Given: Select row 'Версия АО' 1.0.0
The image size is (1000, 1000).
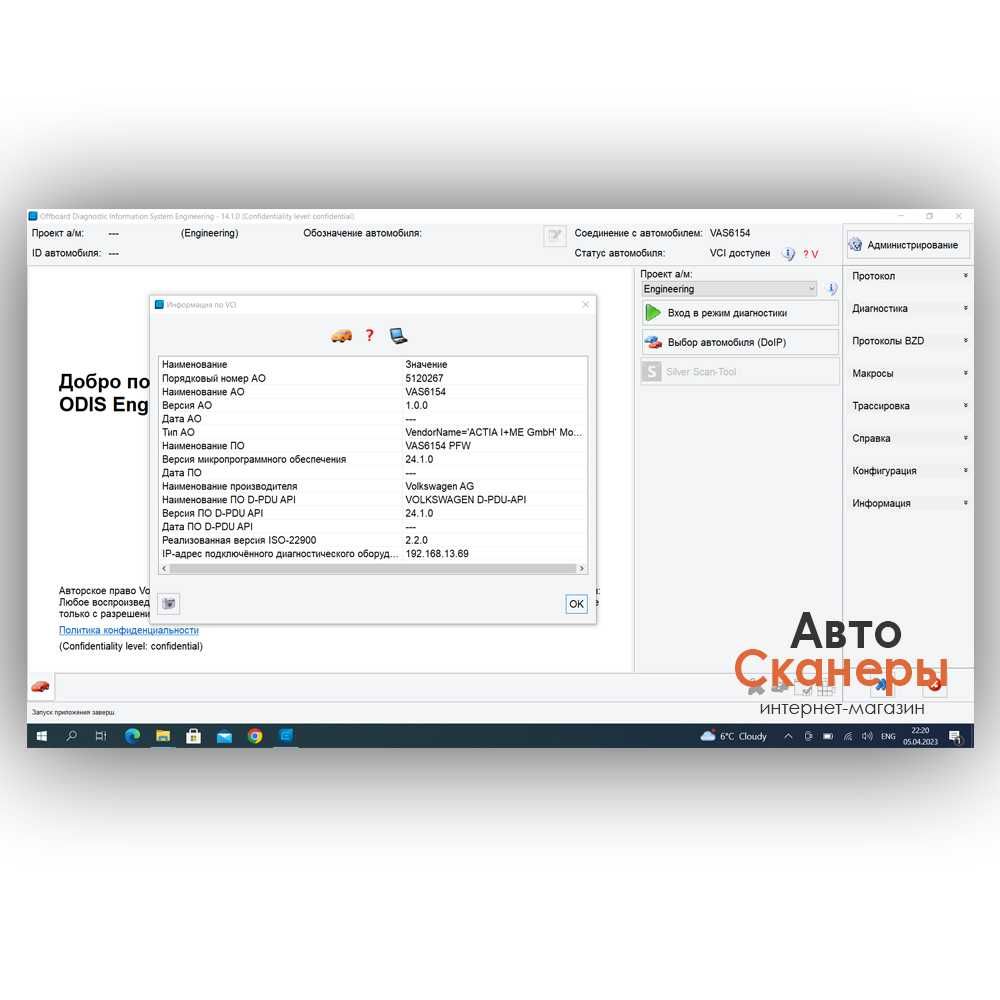Looking at the screenshot, I should point(372,405).
